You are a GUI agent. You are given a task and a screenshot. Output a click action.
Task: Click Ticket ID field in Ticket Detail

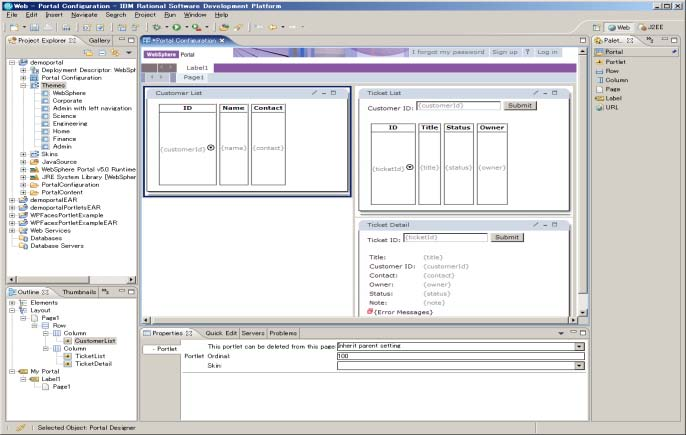(445, 237)
